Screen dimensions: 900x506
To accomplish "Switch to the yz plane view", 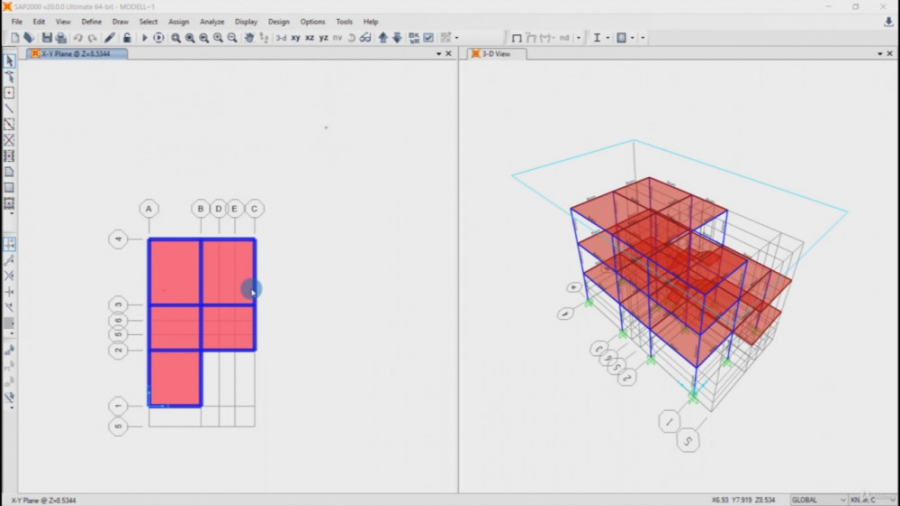I will click(324, 38).
